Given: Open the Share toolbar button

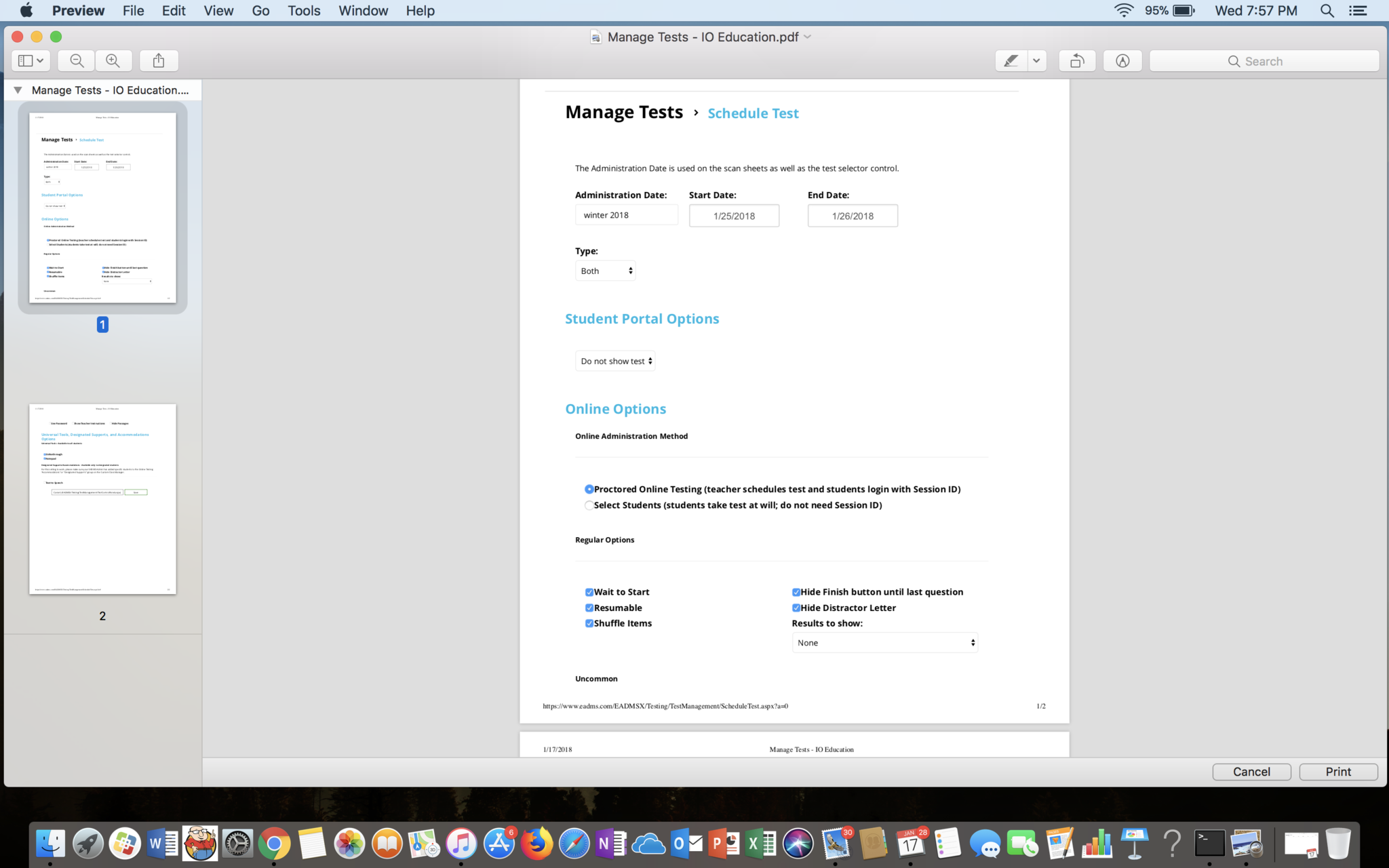Looking at the screenshot, I should click(159, 61).
